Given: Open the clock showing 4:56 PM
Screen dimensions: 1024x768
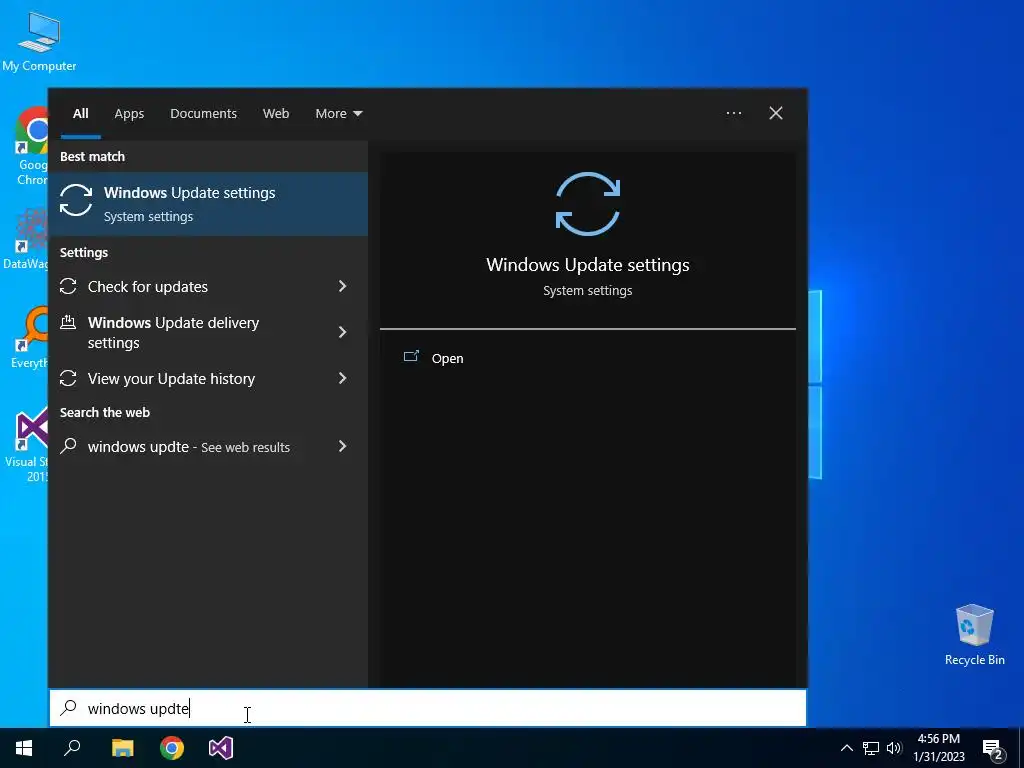Looking at the screenshot, I should [x=939, y=748].
